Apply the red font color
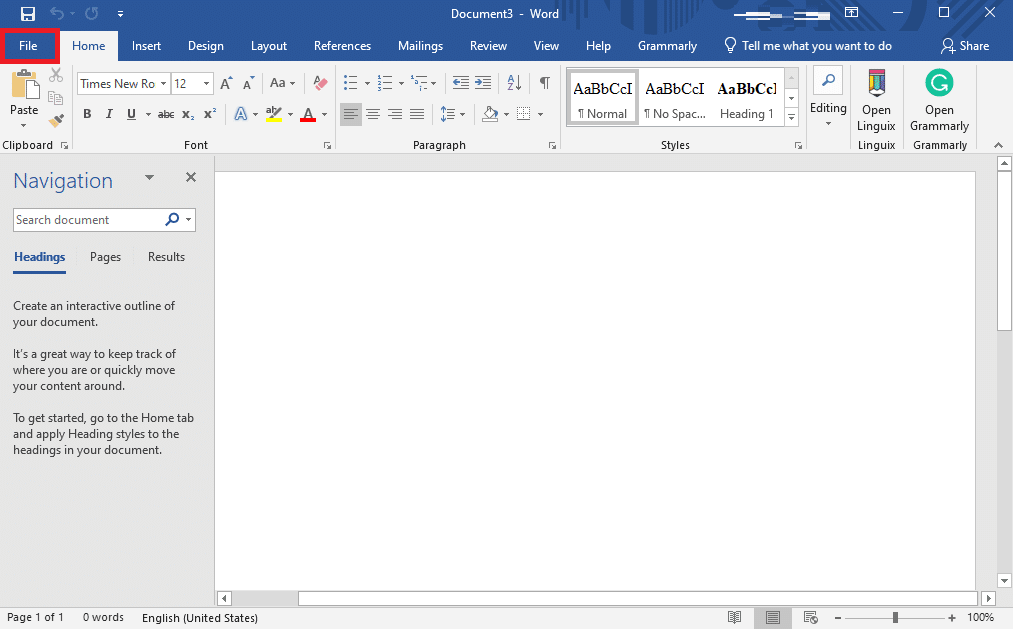This screenshot has height=629, width=1013. pos(308,114)
